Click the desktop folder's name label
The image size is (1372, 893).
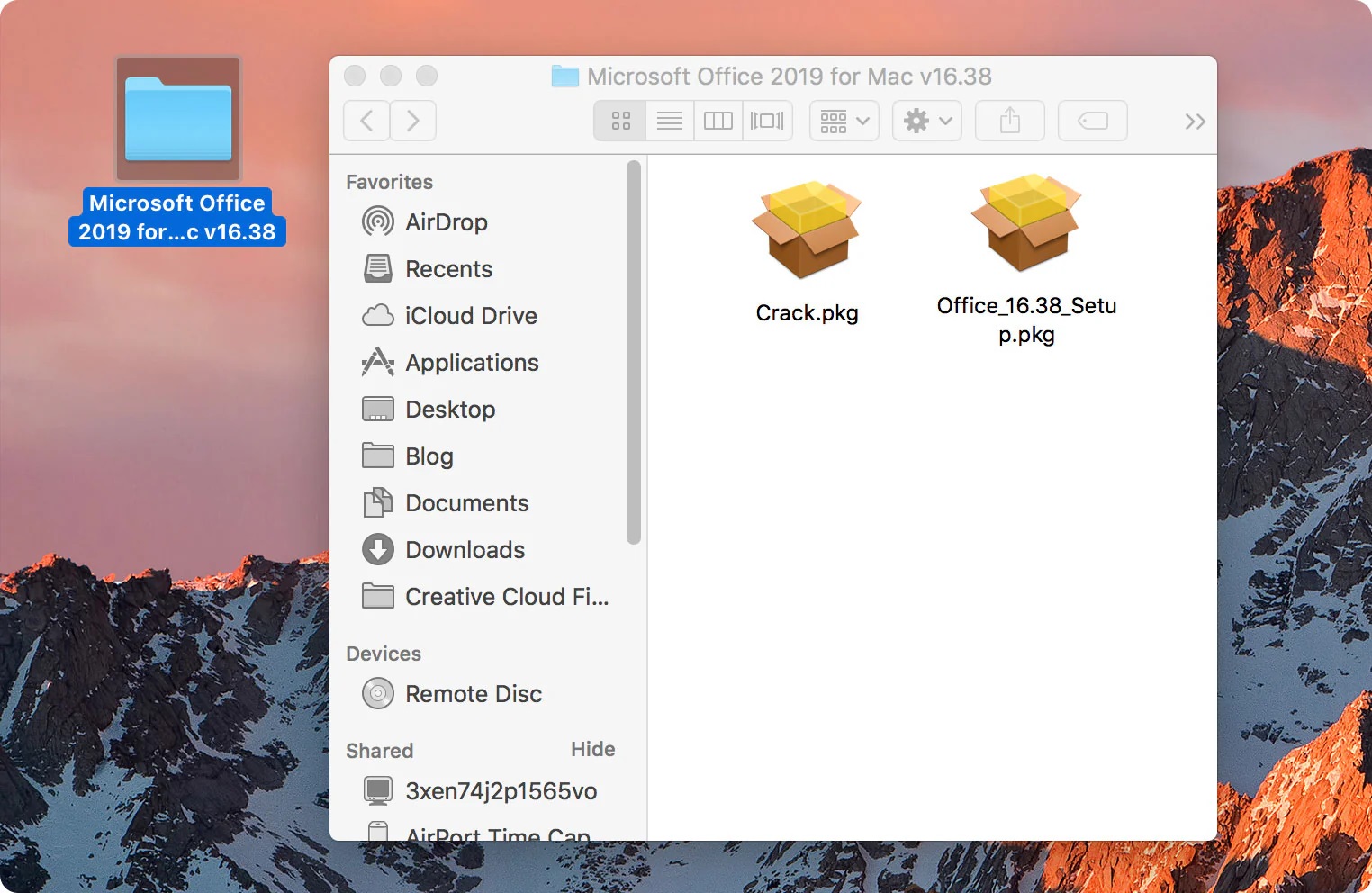(x=177, y=218)
